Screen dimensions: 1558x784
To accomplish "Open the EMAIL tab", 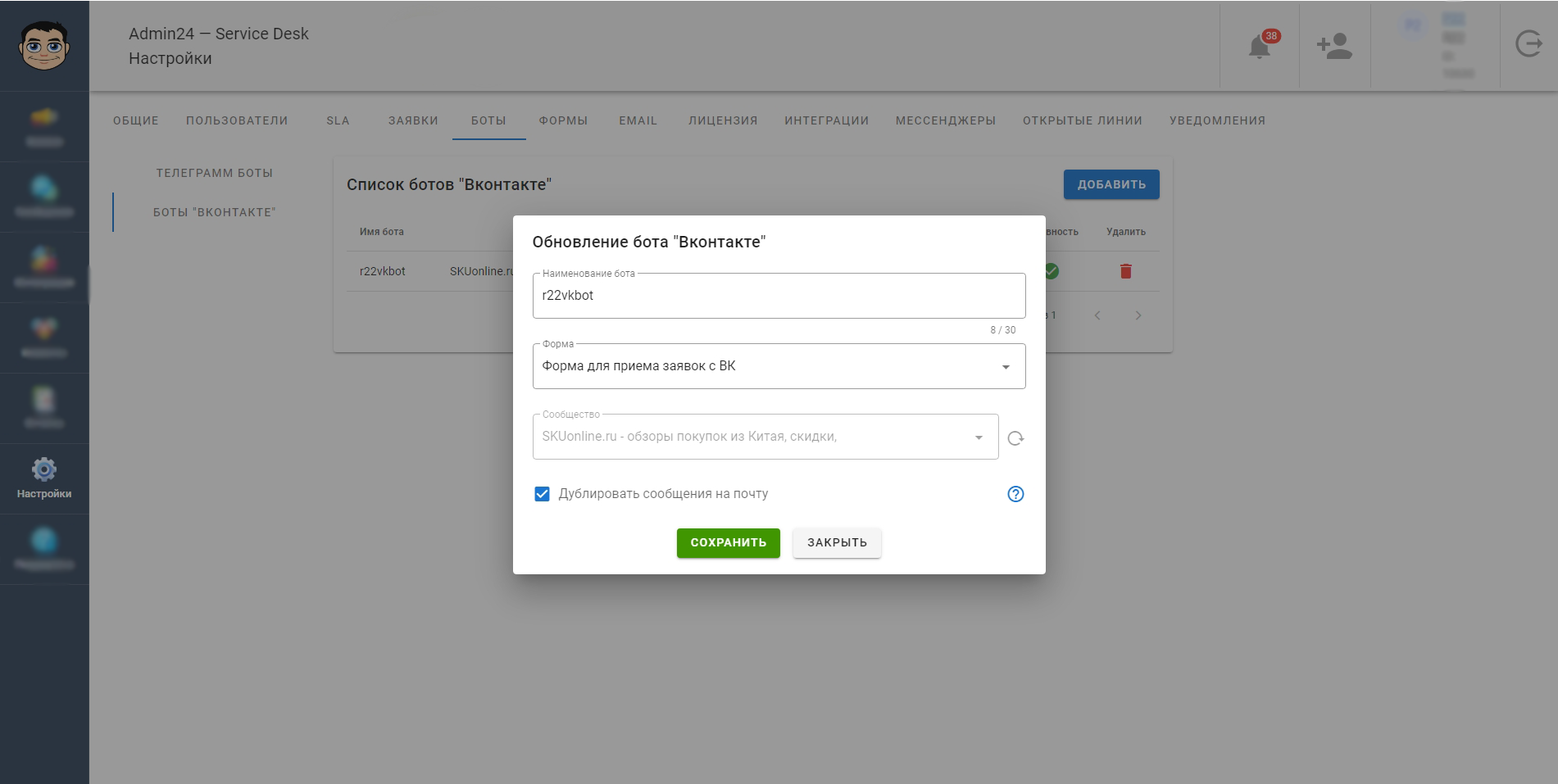I will pyautogui.click(x=638, y=120).
